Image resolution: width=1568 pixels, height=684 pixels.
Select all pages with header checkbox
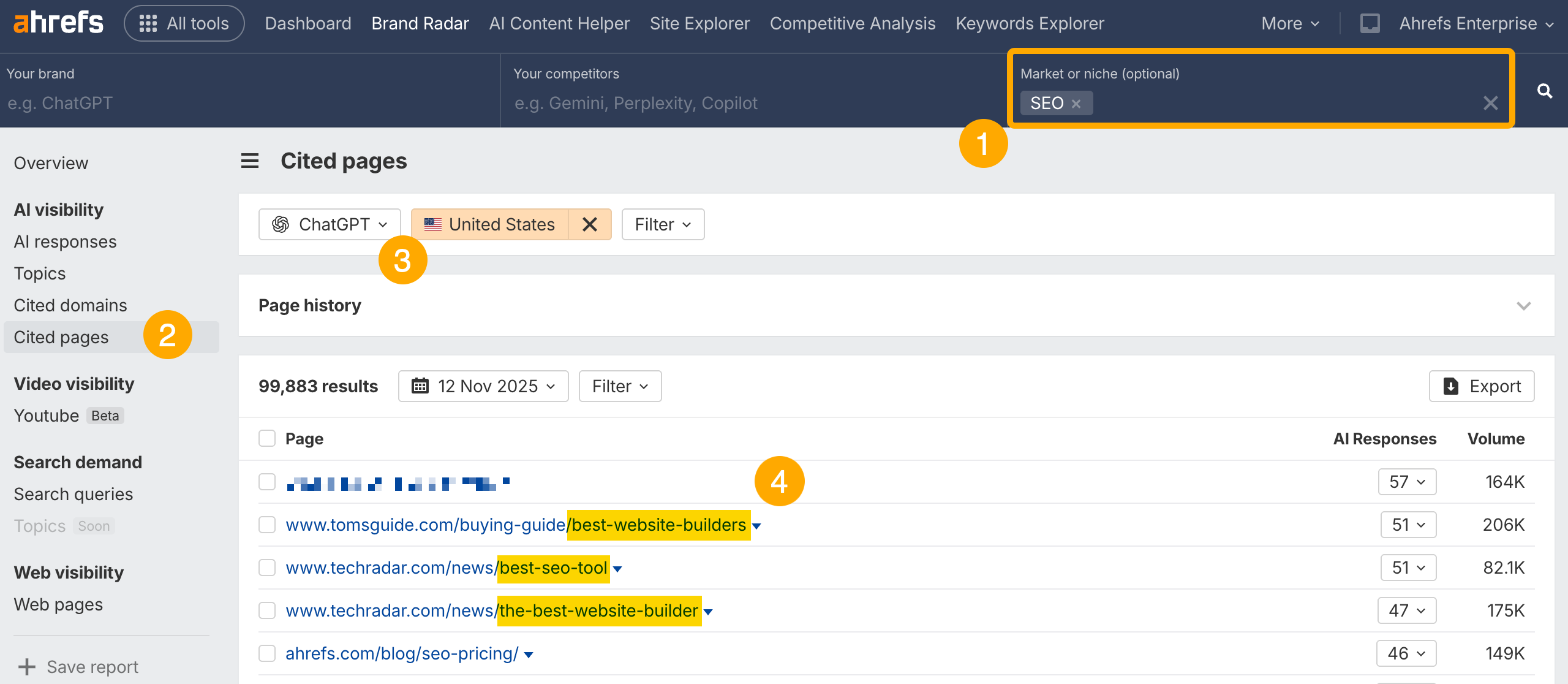(x=267, y=438)
